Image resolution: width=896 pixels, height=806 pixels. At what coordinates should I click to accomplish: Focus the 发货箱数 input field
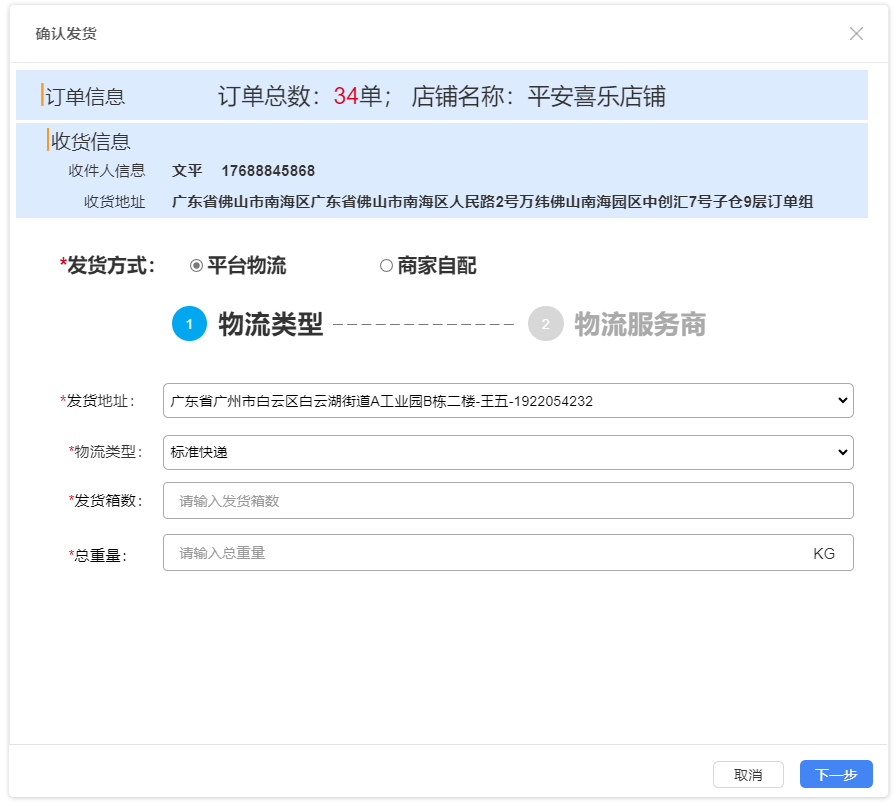click(508, 501)
